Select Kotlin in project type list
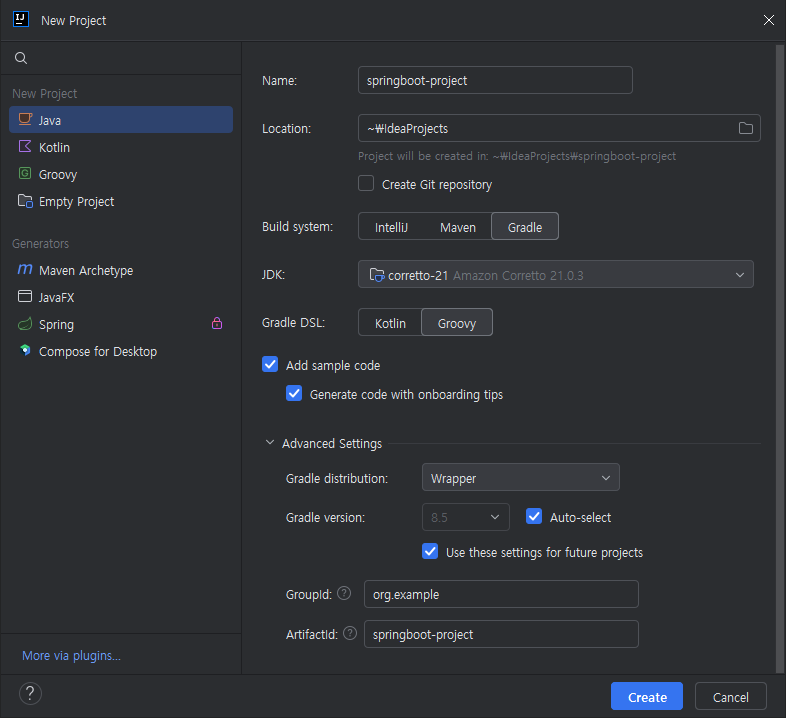786x718 pixels. tap(121, 147)
